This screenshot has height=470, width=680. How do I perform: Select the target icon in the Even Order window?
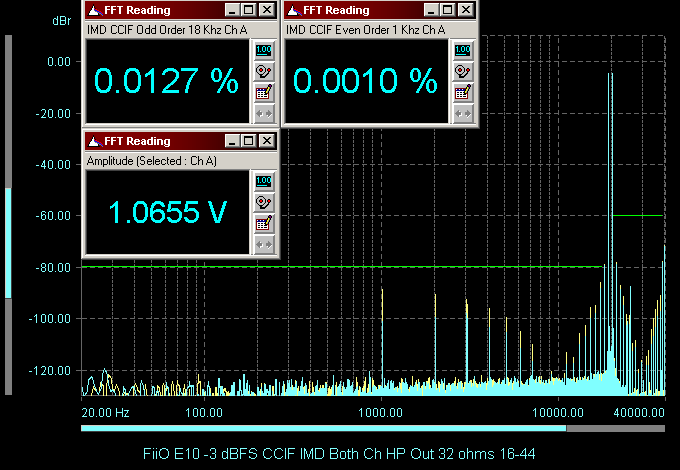(461, 71)
